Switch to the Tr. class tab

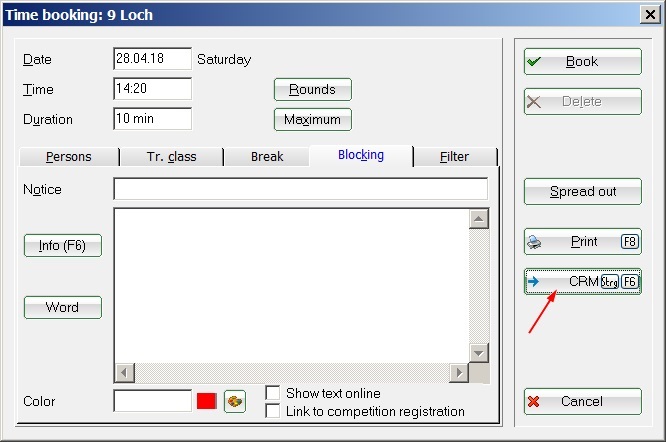point(172,157)
